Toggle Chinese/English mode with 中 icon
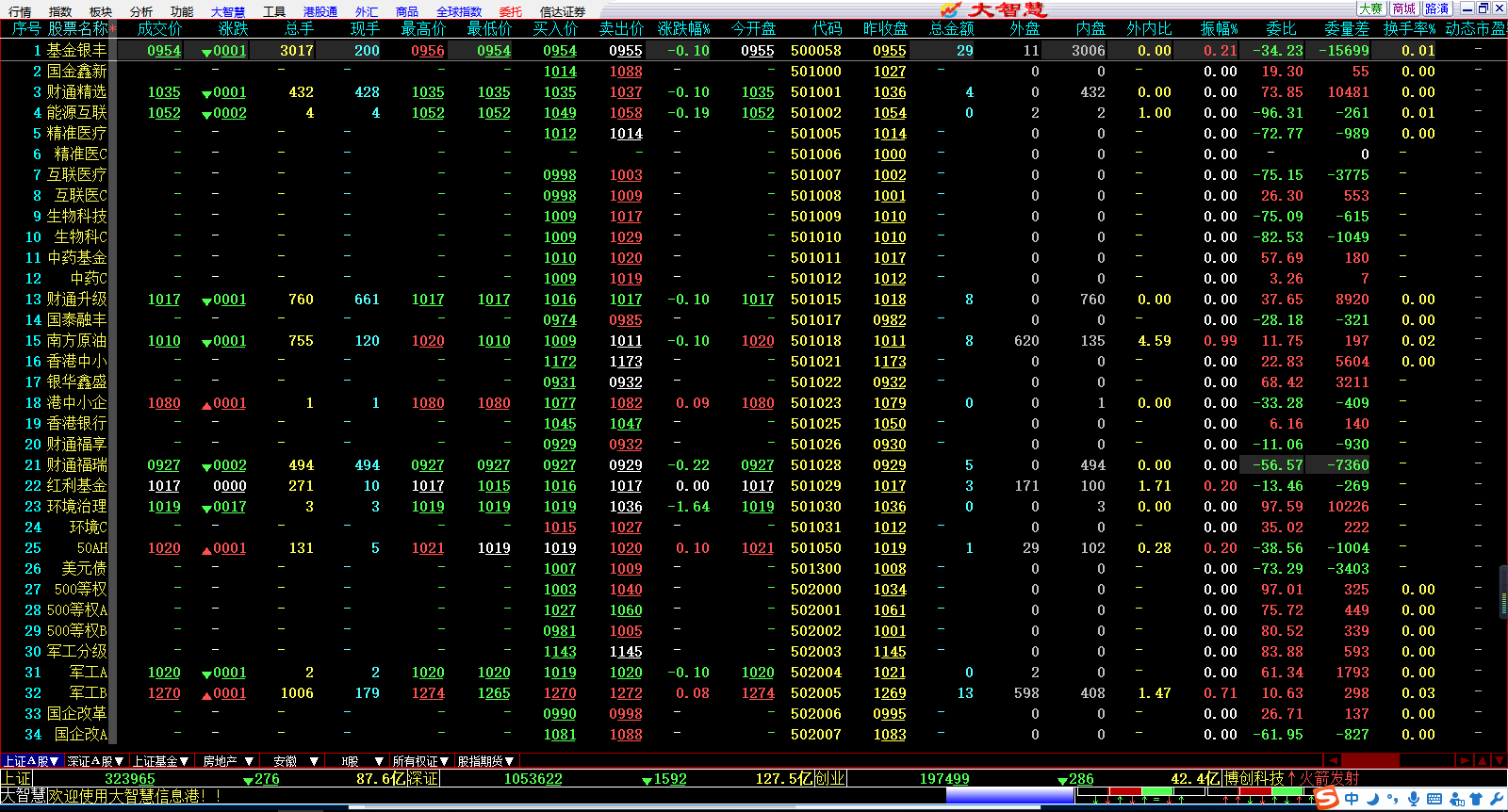The width and height of the screenshot is (1508, 812). pyautogui.click(x=1352, y=800)
